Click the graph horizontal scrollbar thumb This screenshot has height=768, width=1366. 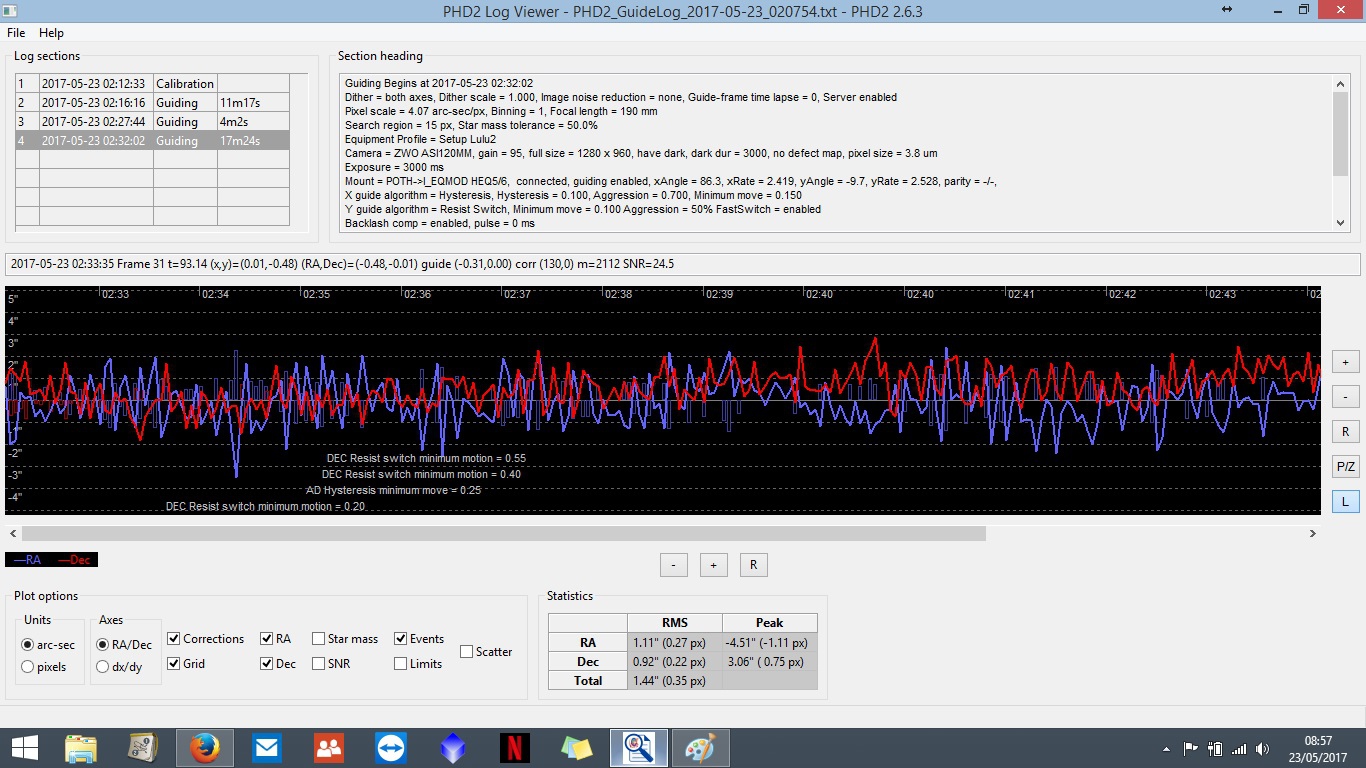(x=504, y=534)
